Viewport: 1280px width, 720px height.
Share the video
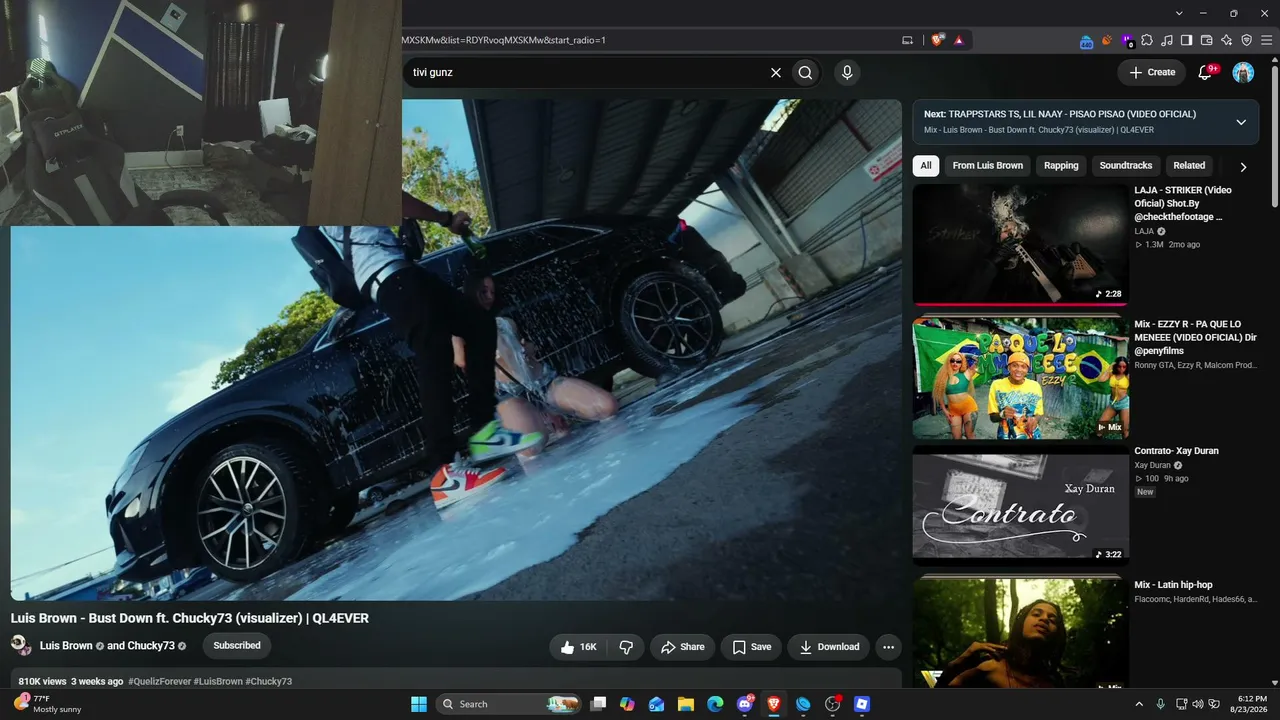tap(683, 647)
